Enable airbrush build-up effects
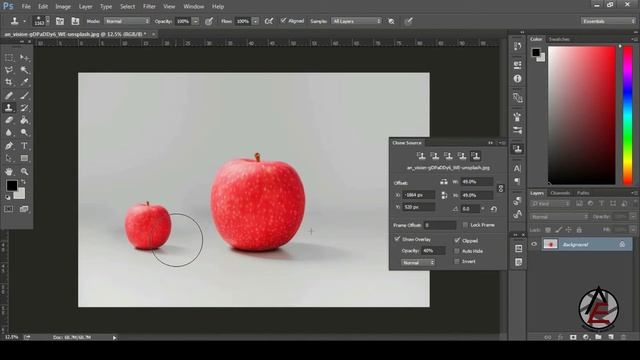Viewport: 640px width, 360px height. coord(269,21)
